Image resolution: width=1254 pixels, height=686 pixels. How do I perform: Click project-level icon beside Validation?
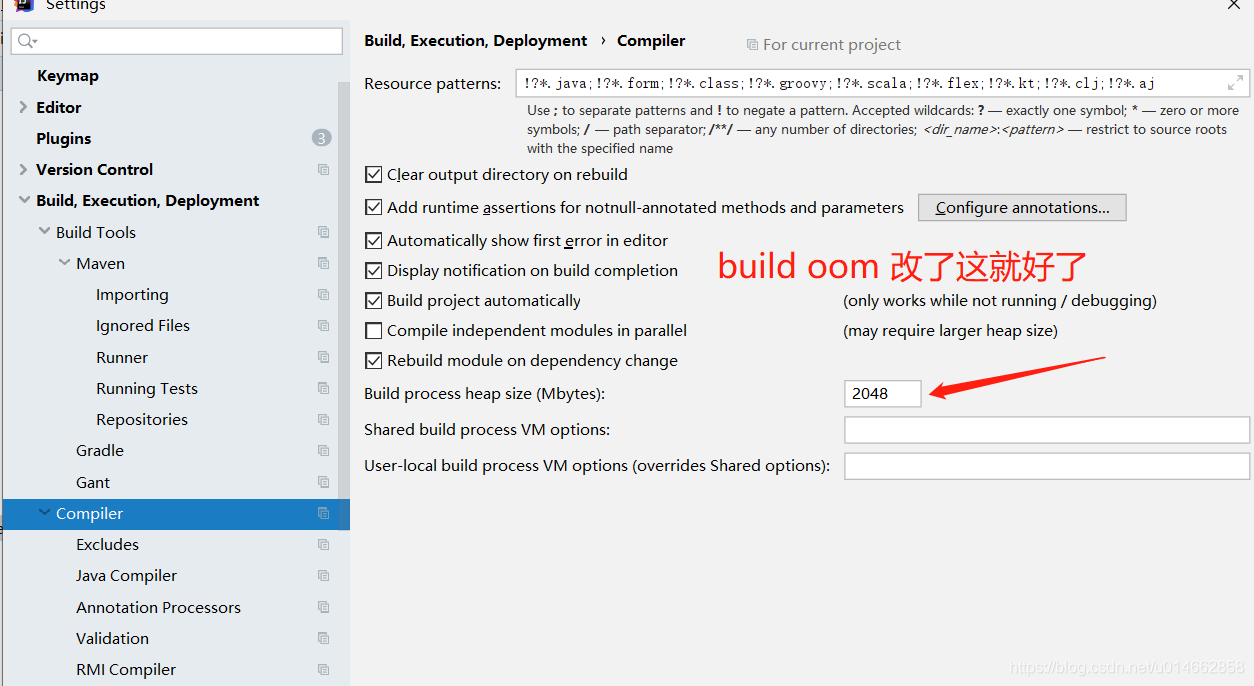[323, 638]
